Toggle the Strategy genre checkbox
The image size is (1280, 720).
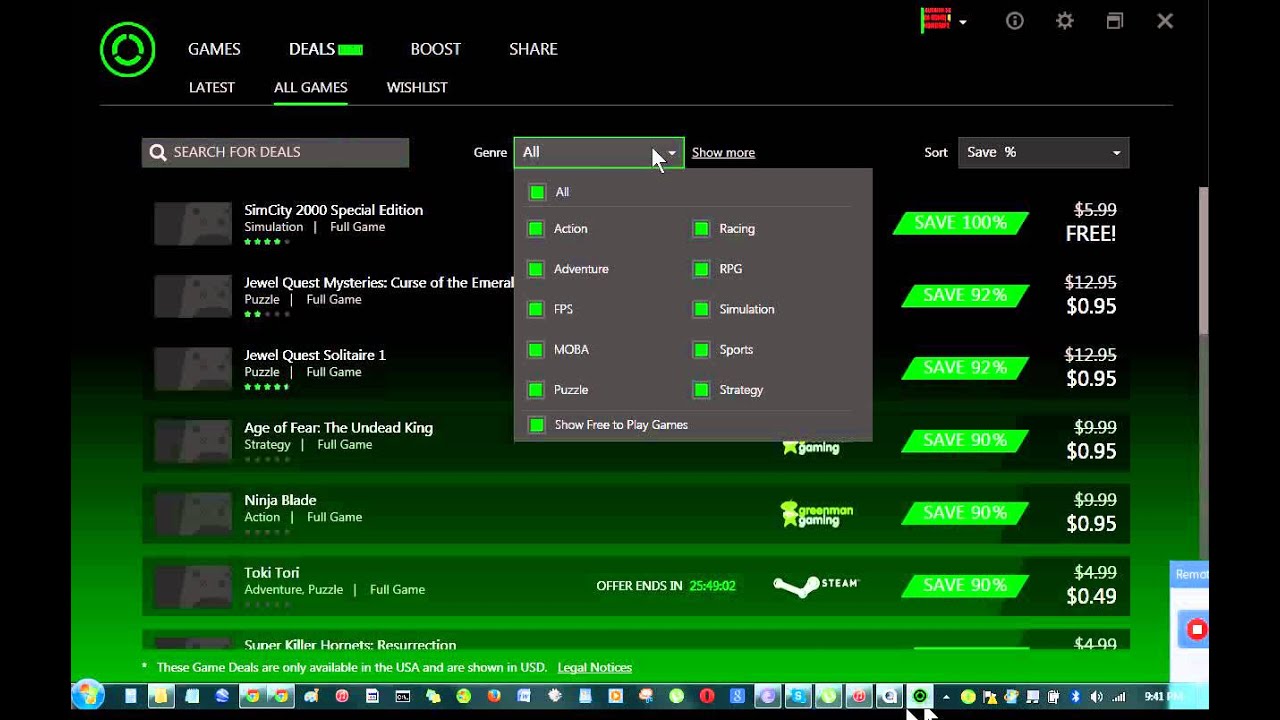tap(701, 390)
